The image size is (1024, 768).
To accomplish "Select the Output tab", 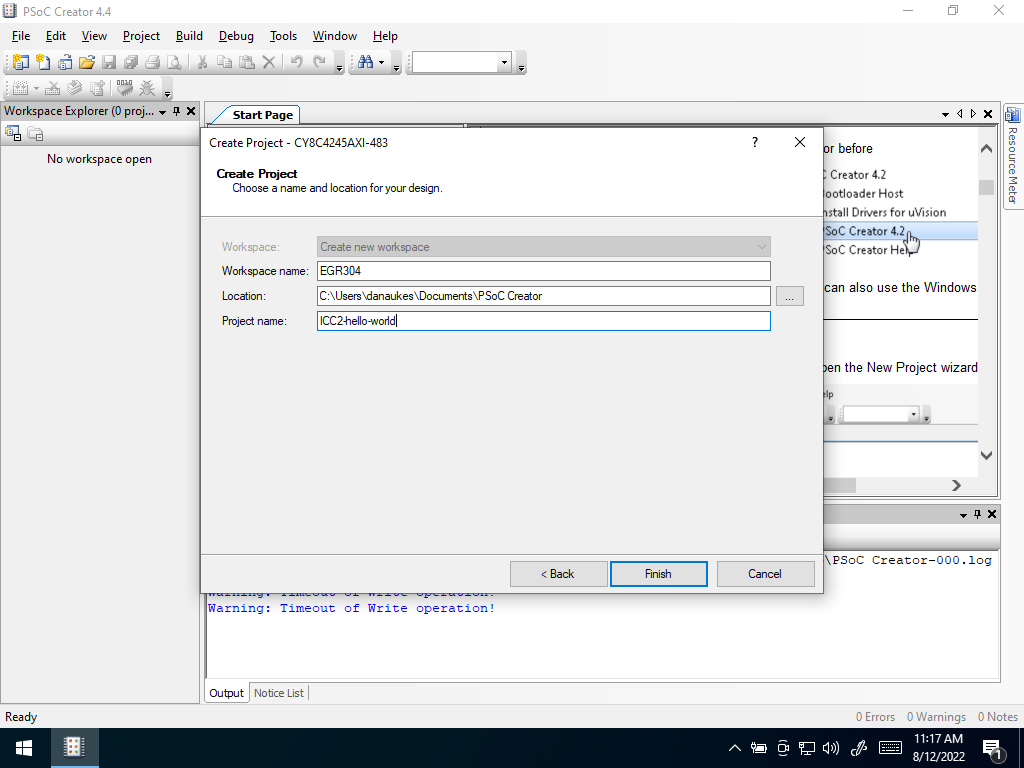I will (x=227, y=693).
